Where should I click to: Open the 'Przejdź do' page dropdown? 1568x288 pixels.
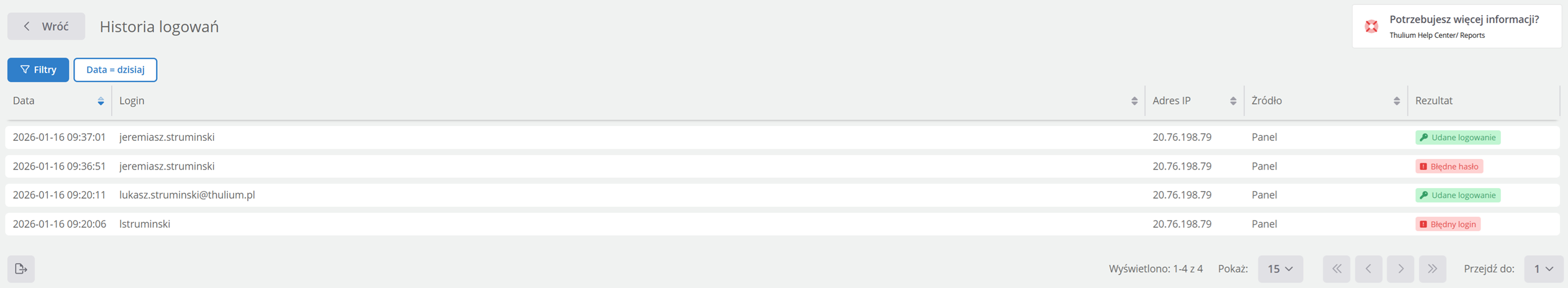click(1543, 269)
